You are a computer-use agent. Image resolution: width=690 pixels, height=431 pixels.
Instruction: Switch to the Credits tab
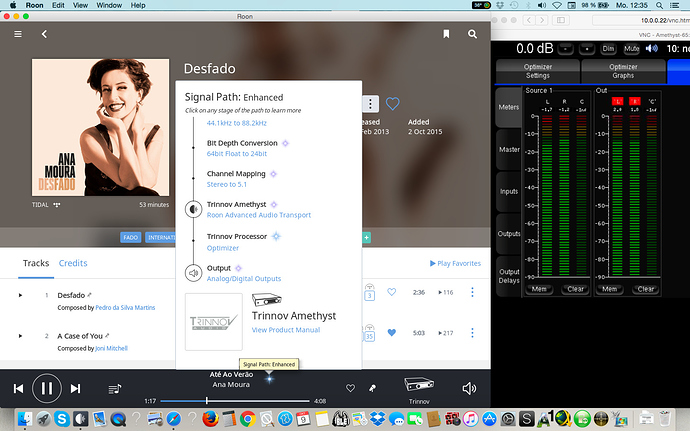(73, 263)
